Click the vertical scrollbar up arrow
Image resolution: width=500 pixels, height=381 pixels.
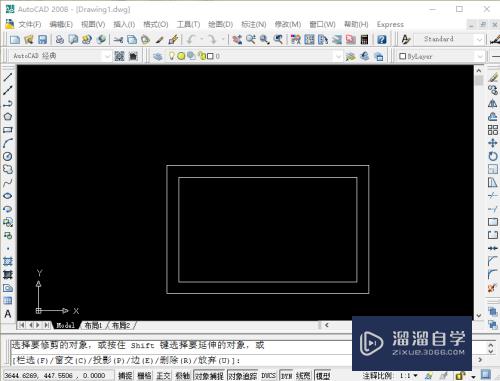coord(479,71)
